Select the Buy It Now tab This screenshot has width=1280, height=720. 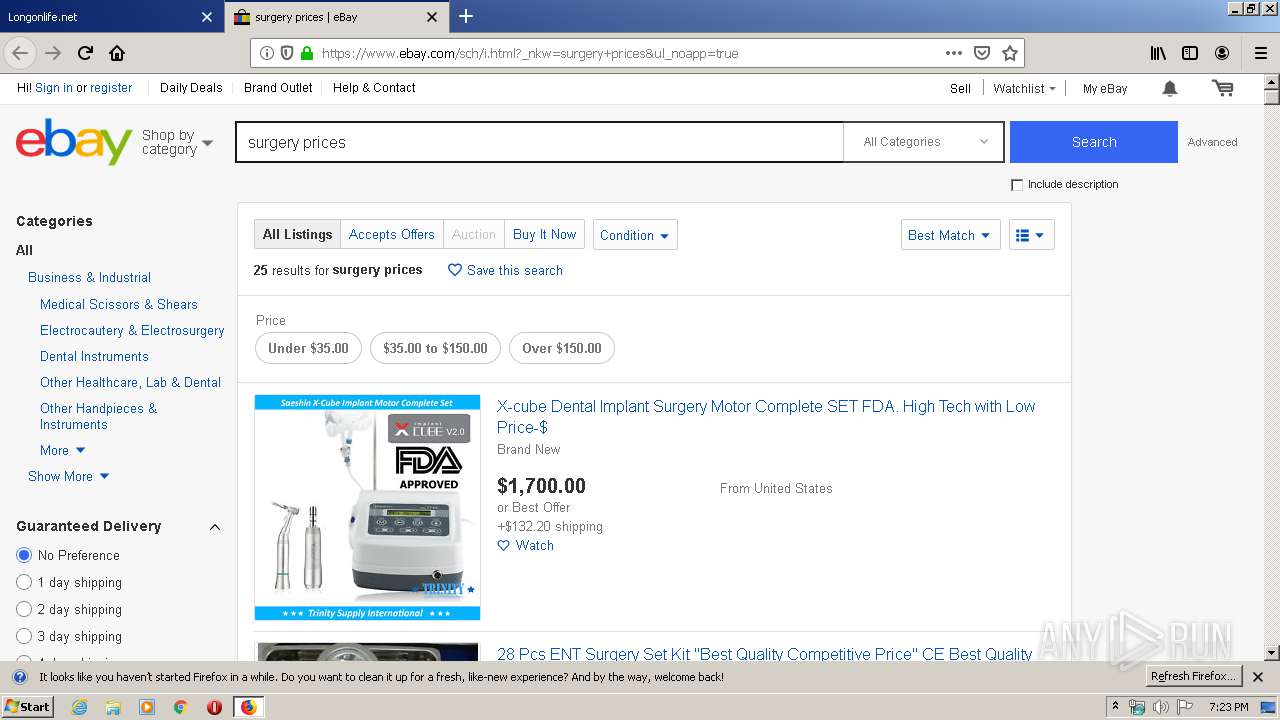[544, 234]
